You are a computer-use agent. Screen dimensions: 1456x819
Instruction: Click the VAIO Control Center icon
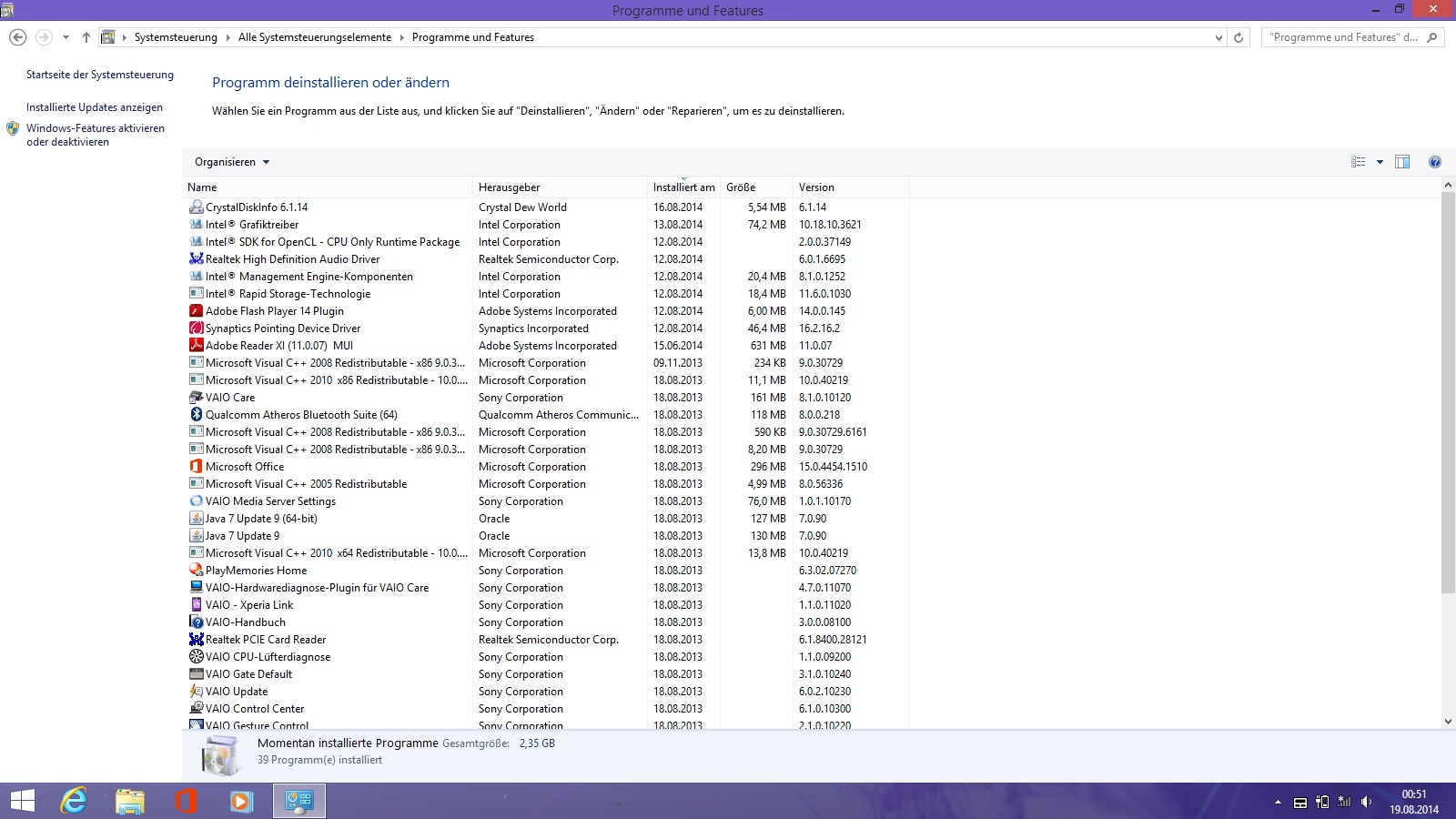(196, 709)
